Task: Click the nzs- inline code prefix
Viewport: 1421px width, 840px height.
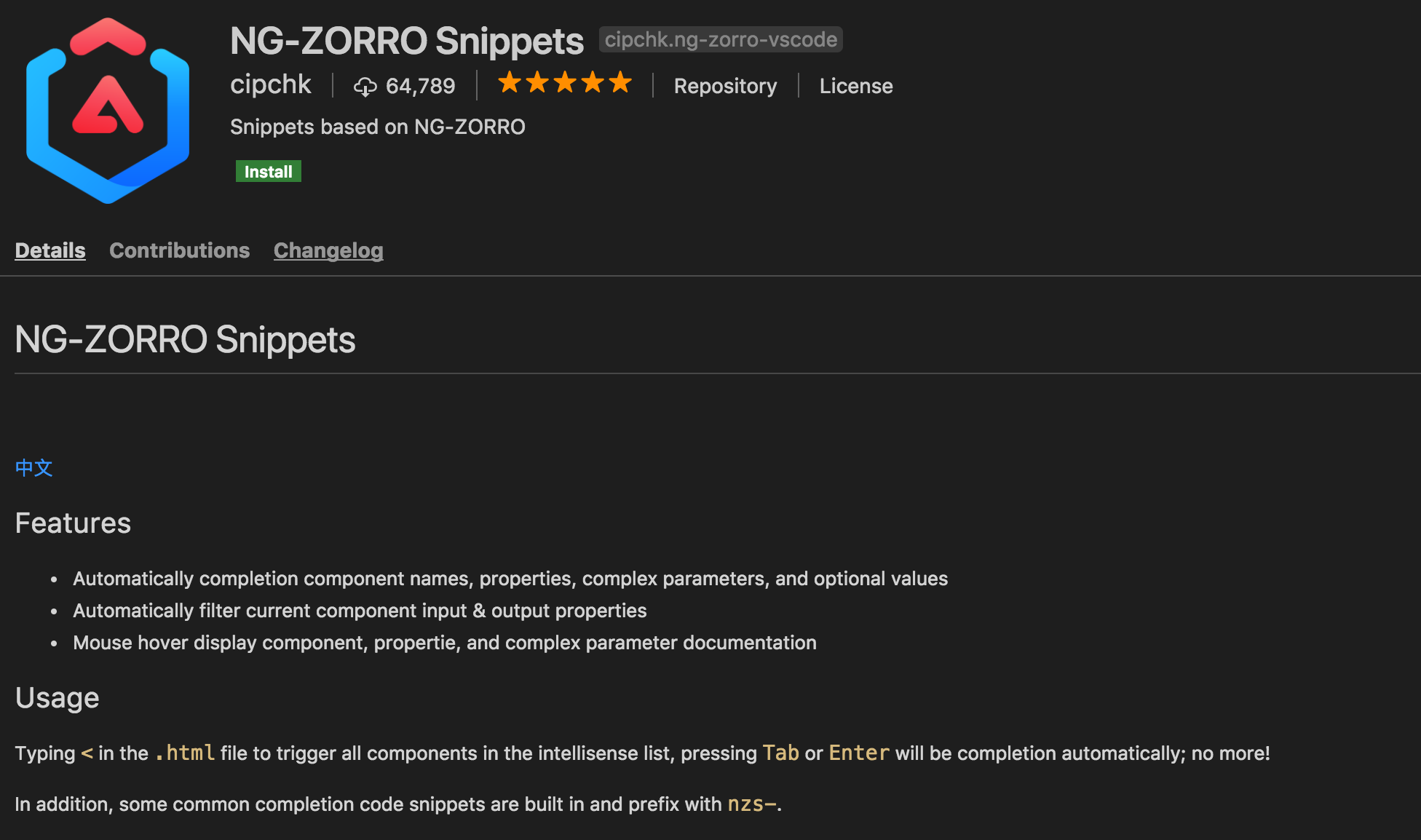Action: pos(752,804)
